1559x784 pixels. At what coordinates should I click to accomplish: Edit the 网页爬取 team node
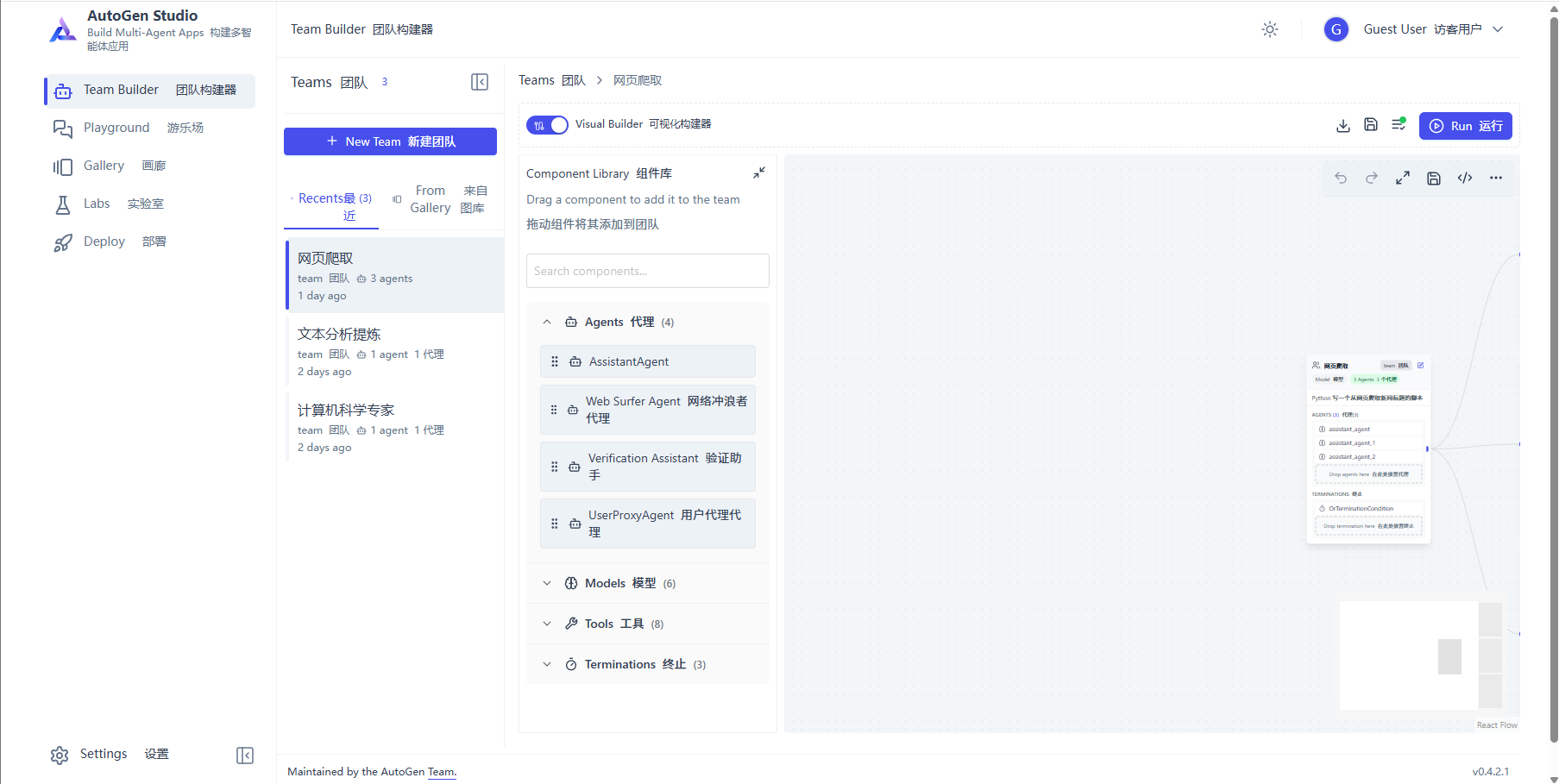[x=1420, y=366]
